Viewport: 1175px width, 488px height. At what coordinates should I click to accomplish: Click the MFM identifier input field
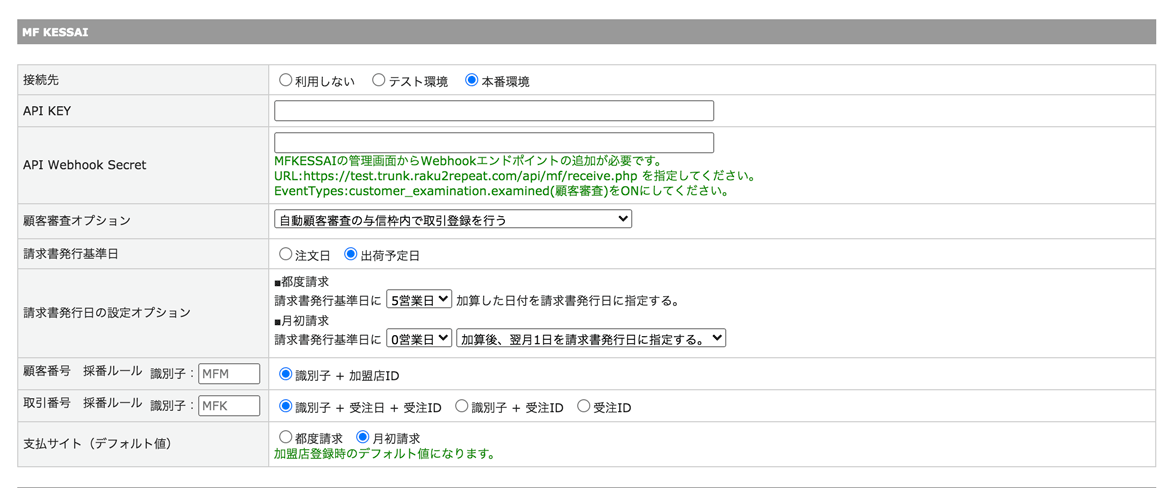[229, 373]
